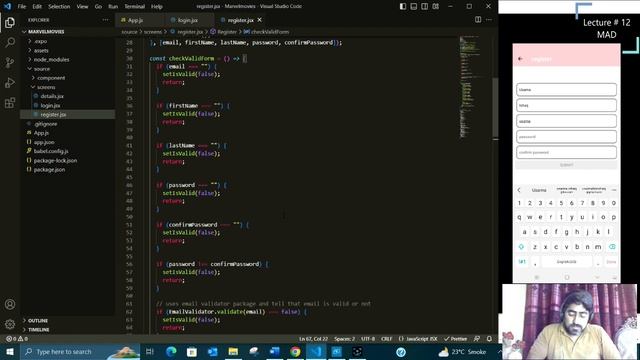The image size is (640, 360).
Task: Close the register.jsx editor tab
Action: pos(260,20)
